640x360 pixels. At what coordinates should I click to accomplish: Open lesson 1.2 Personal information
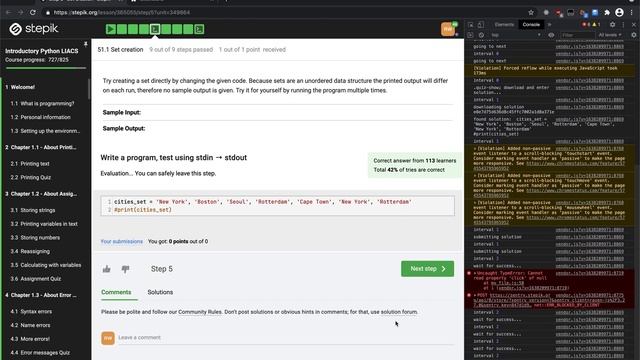point(40,117)
